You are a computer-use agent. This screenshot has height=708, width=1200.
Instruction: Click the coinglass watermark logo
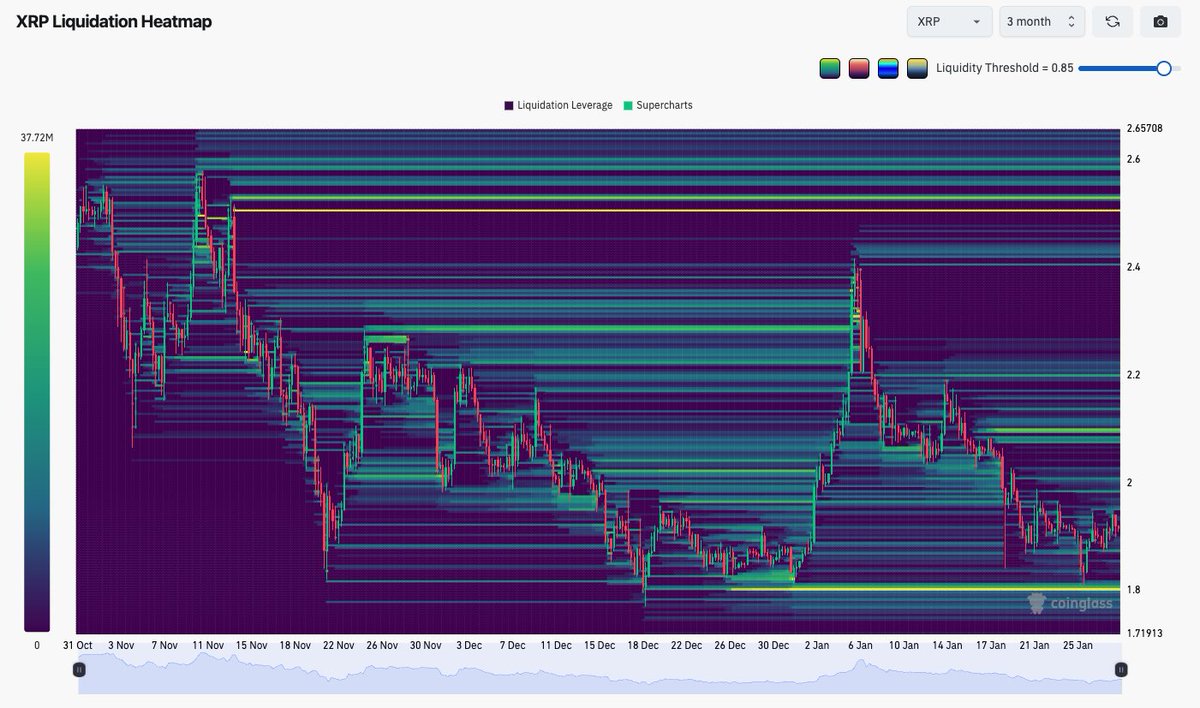tap(1068, 602)
